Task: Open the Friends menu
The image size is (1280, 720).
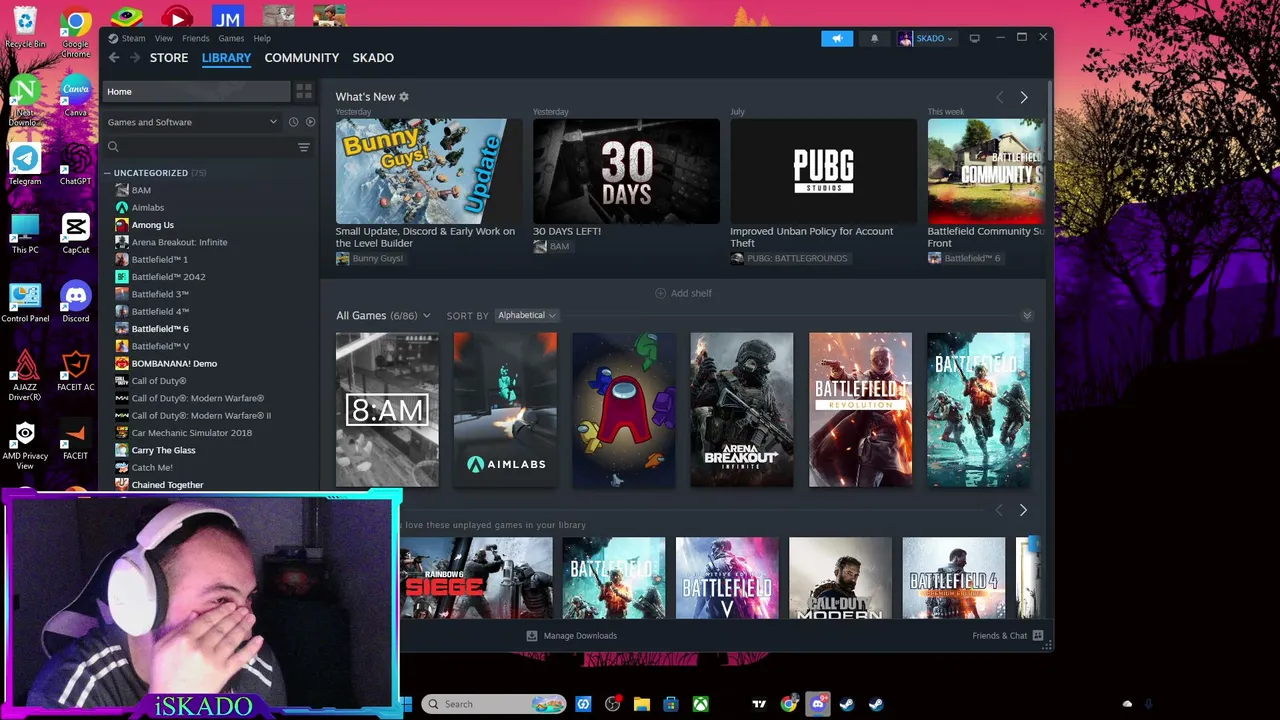Action: tap(196, 38)
